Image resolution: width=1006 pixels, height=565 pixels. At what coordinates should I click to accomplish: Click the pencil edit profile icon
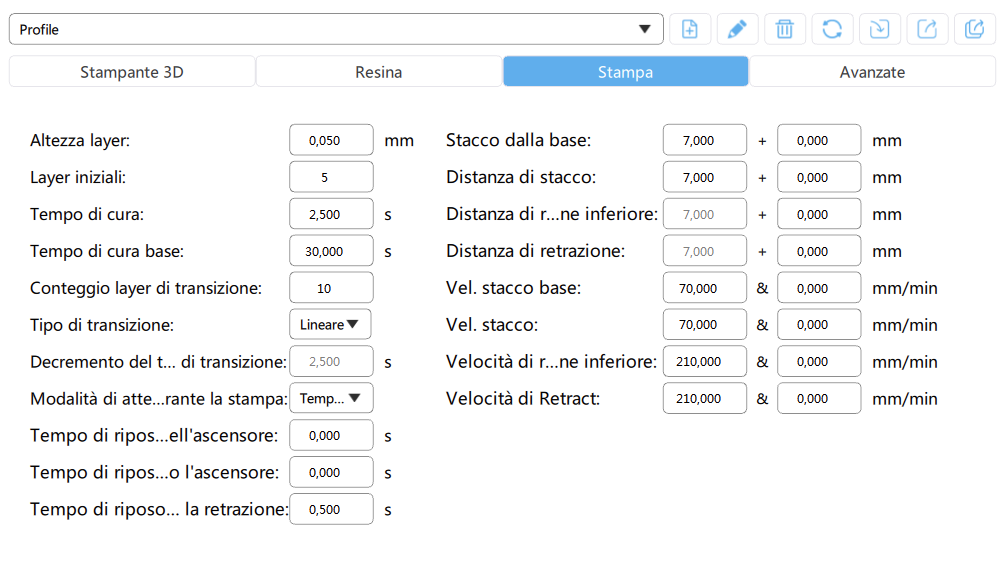(737, 29)
